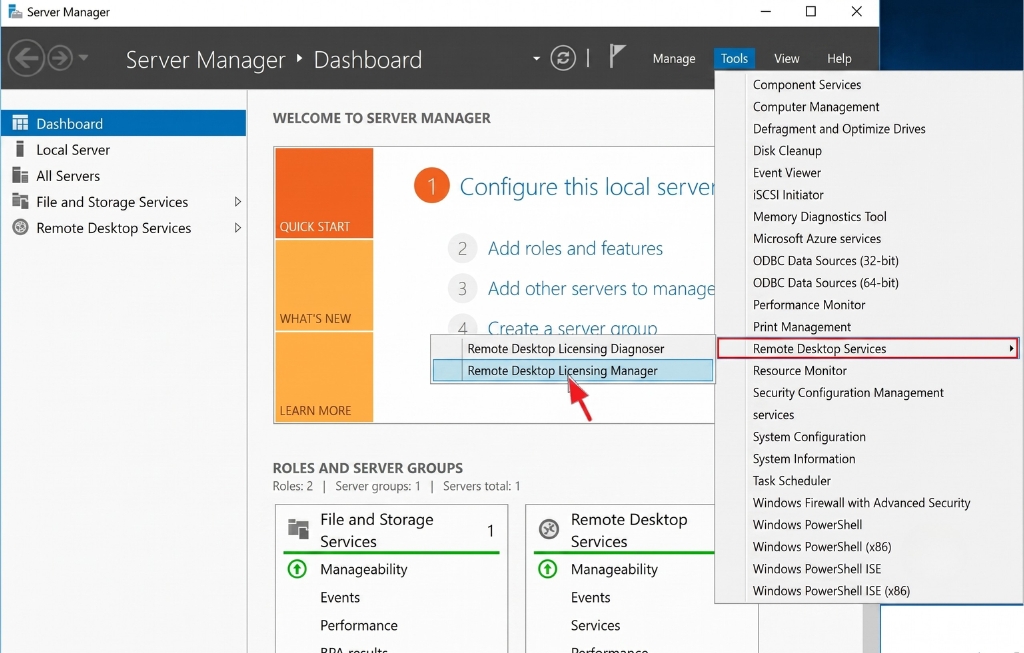Launch Memory Diagnostics Tool

click(x=820, y=217)
